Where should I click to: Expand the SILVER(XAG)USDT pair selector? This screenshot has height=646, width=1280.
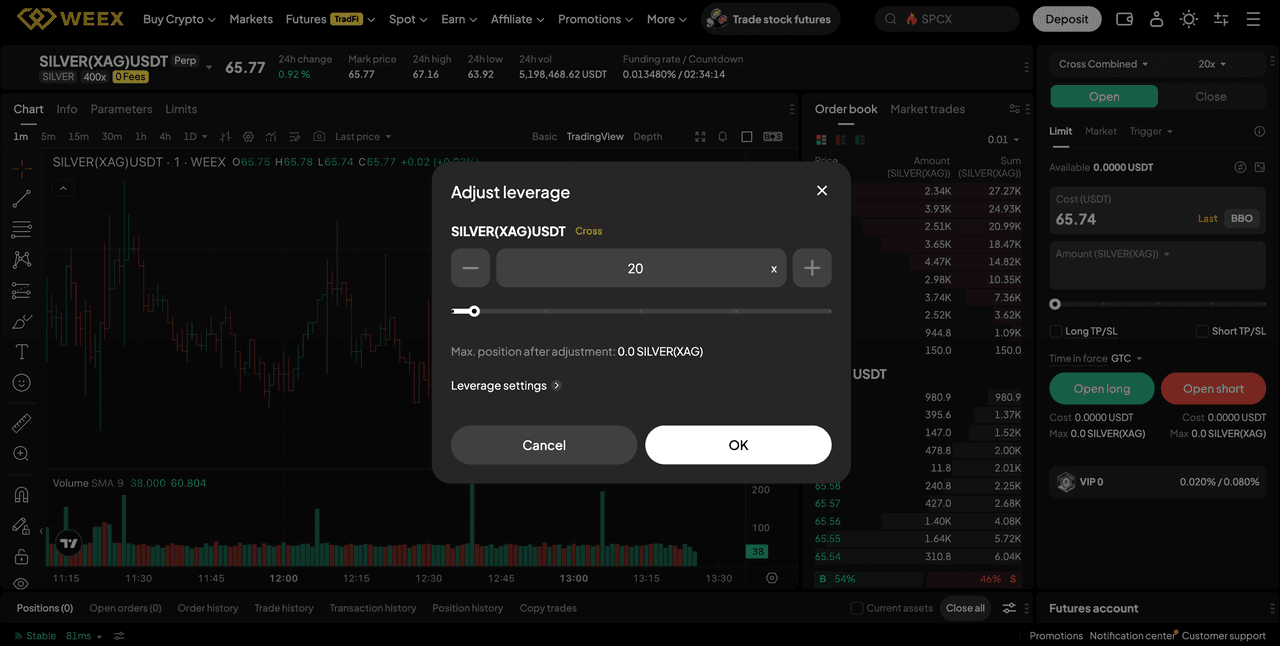pos(209,68)
